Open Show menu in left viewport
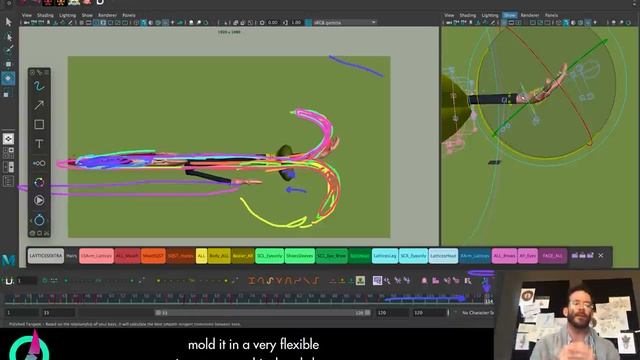The width and height of the screenshot is (640, 360). (87, 15)
